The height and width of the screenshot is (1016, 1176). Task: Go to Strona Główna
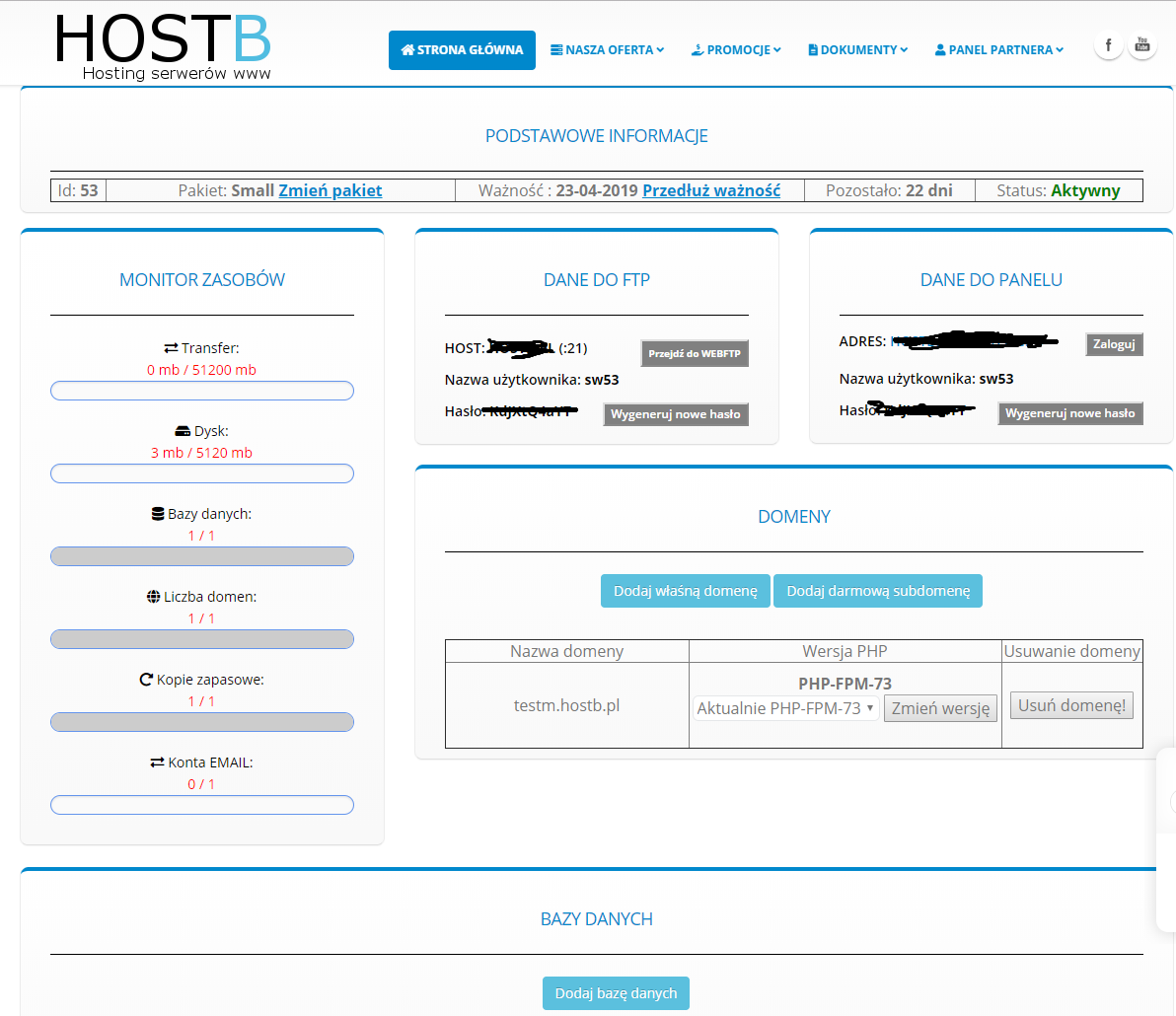462,50
